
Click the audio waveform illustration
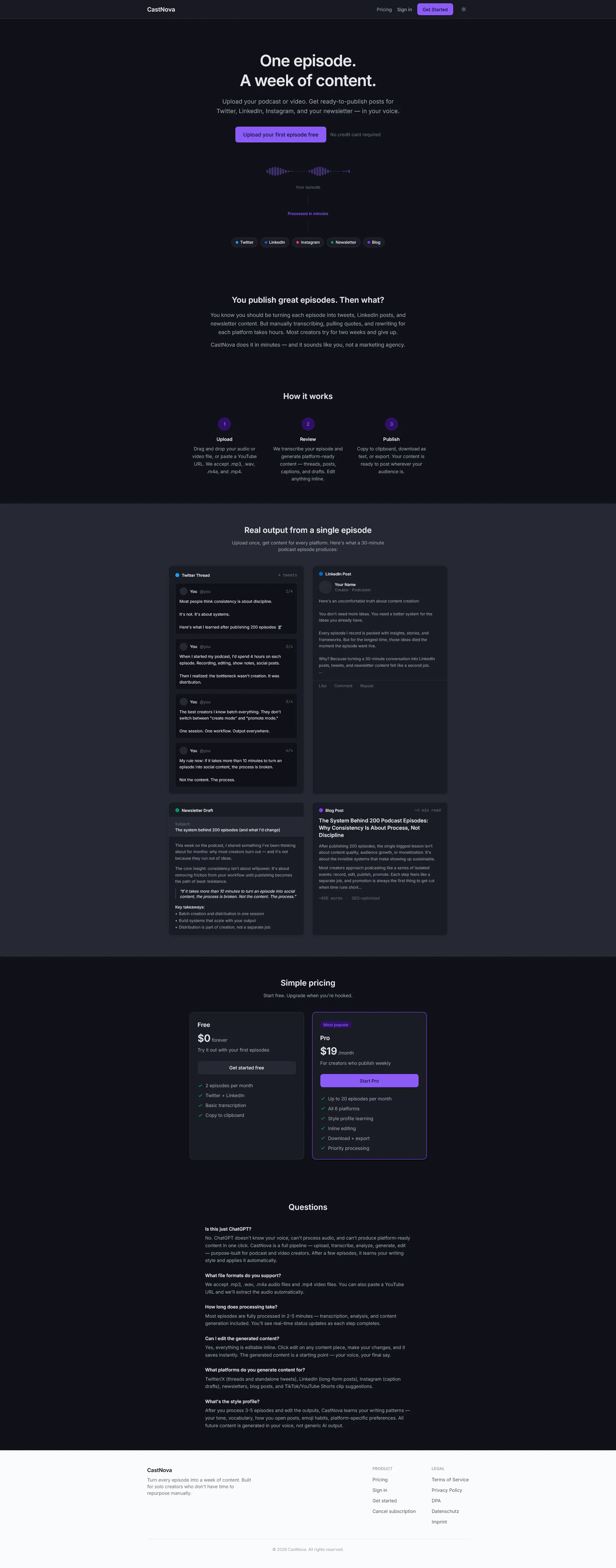[x=308, y=171]
